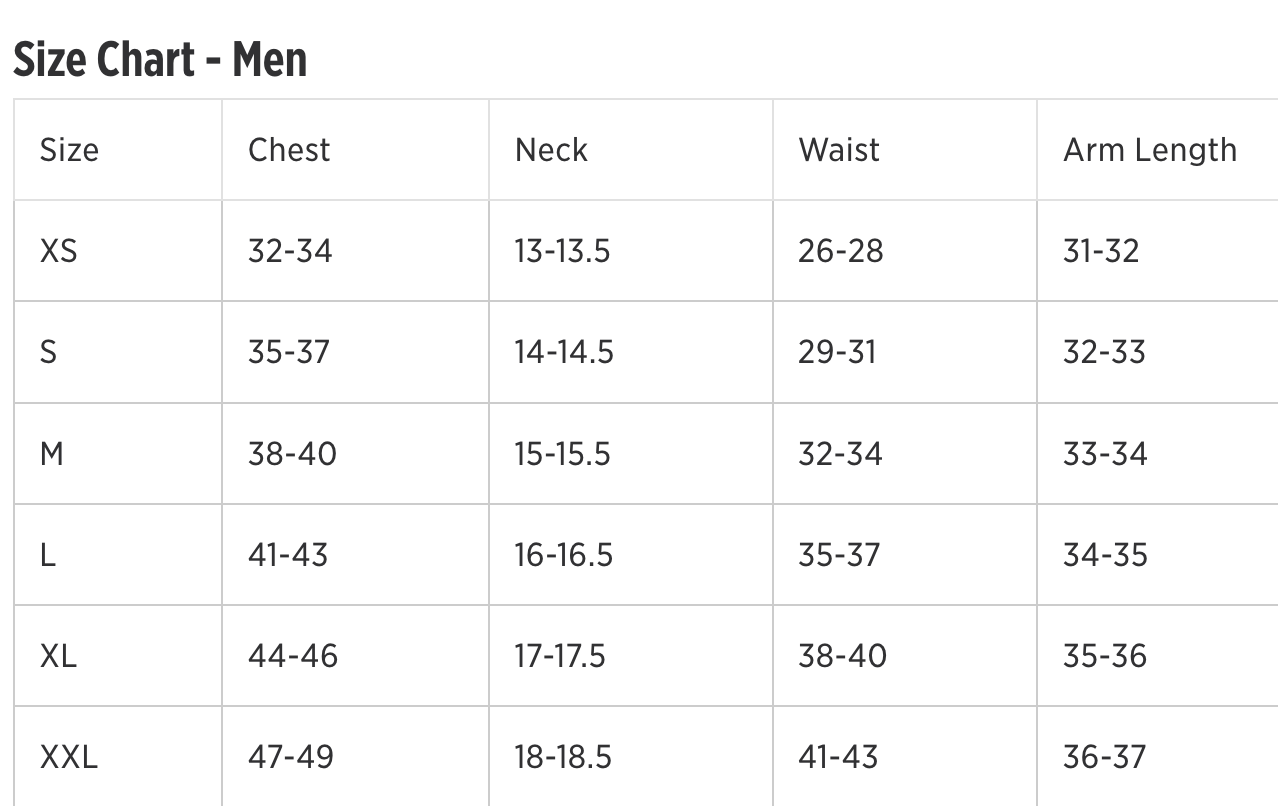
Task: Click the Waist column header
Action: click(839, 150)
